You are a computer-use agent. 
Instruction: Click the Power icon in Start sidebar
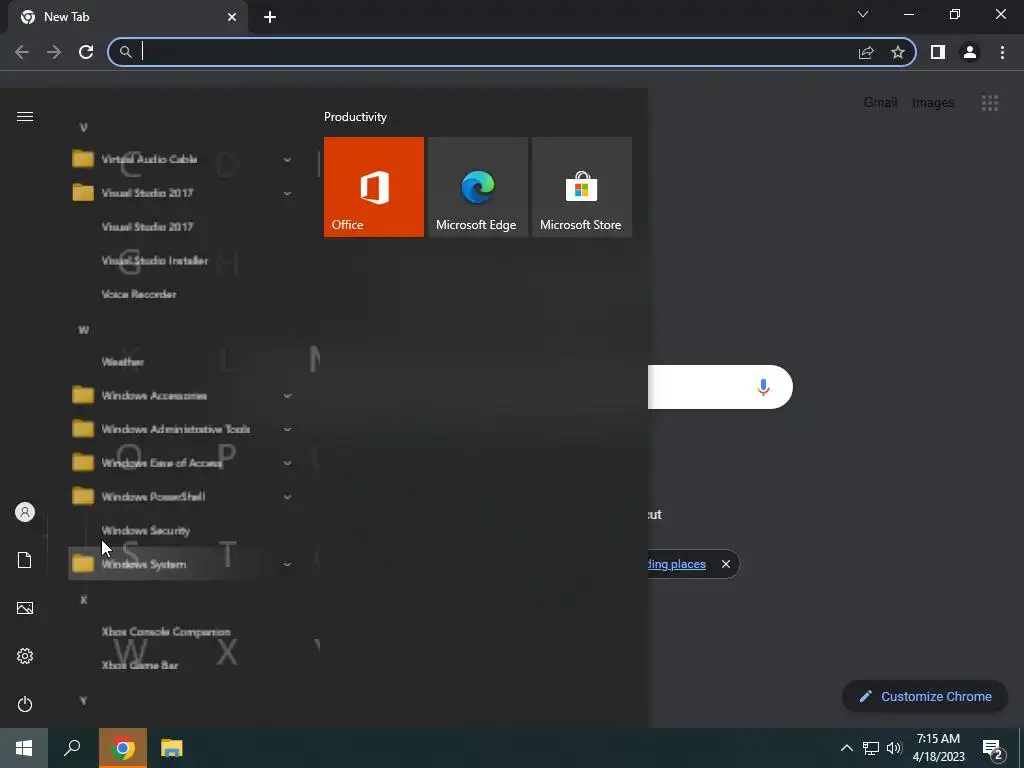click(25, 704)
